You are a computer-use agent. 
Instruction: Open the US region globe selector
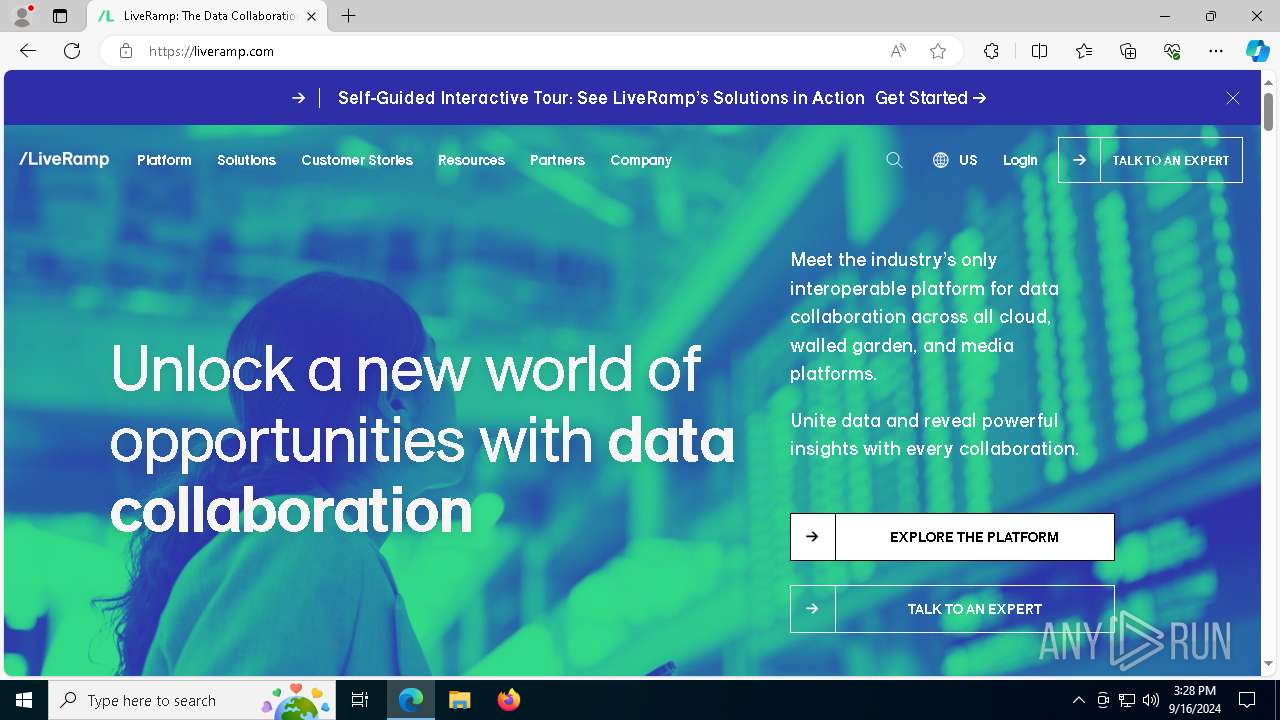(x=955, y=160)
